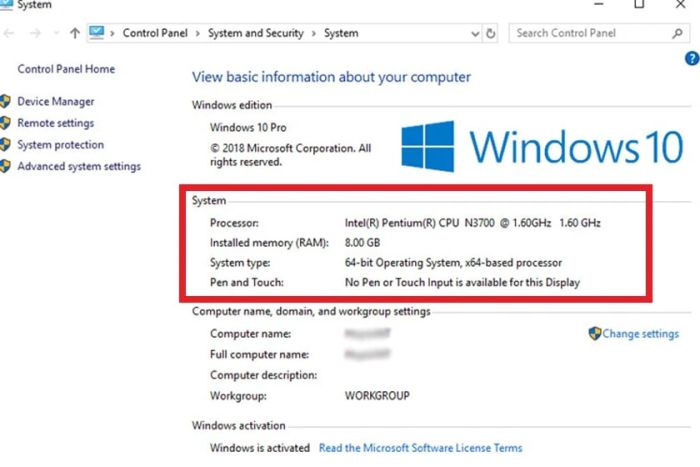Click the System protection shield icon
The height and width of the screenshot is (467, 700).
click(5, 145)
